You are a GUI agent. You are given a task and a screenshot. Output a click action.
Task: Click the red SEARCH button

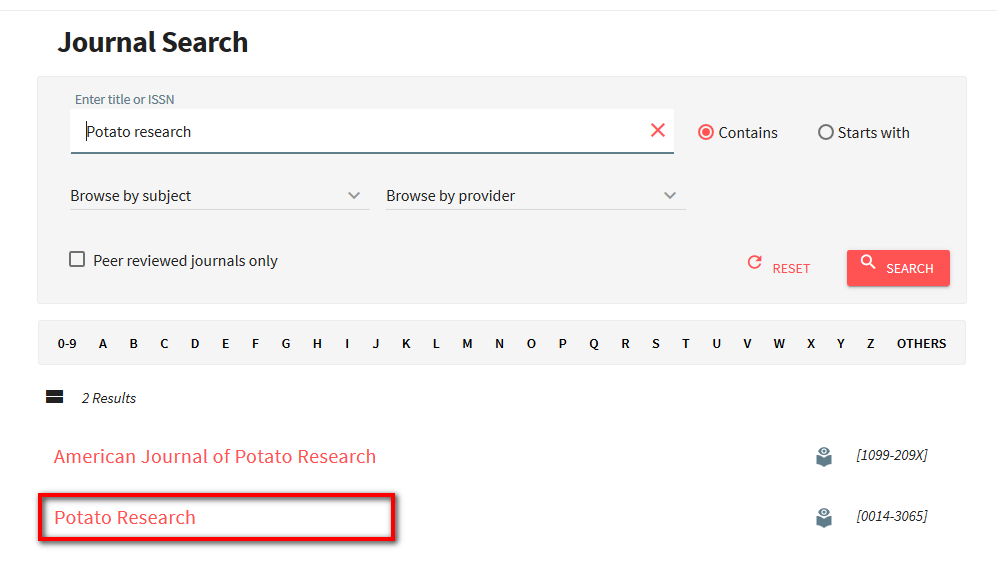tap(898, 268)
